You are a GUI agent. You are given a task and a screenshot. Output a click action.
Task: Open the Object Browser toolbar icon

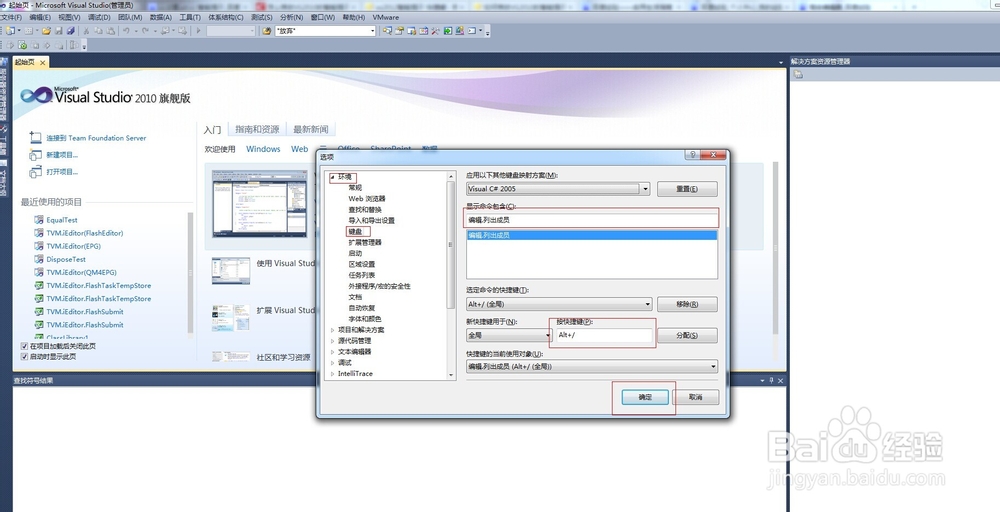(423, 31)
